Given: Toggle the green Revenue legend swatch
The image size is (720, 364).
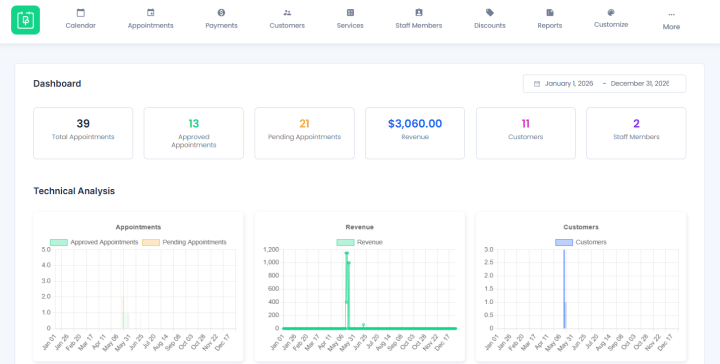Looking at the screenshot, I should [x=345, y=242].
